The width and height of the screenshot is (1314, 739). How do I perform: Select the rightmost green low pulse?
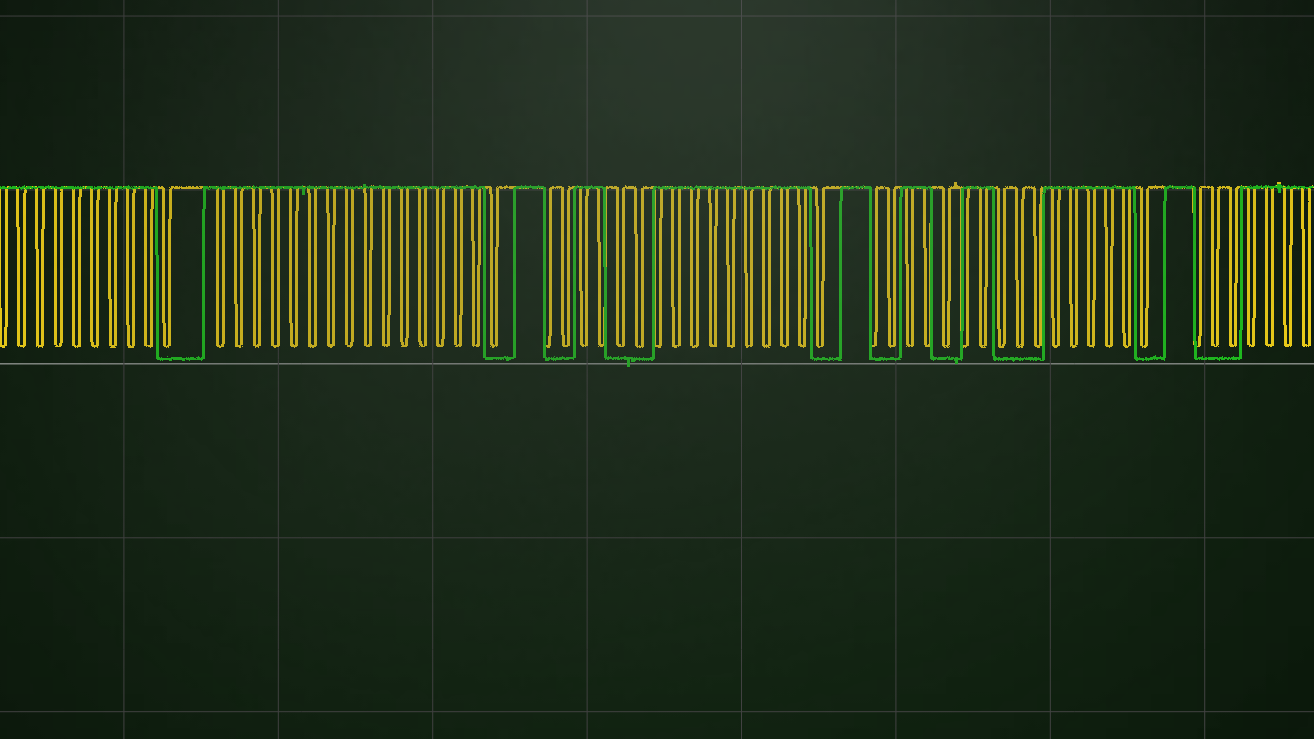1217,357
